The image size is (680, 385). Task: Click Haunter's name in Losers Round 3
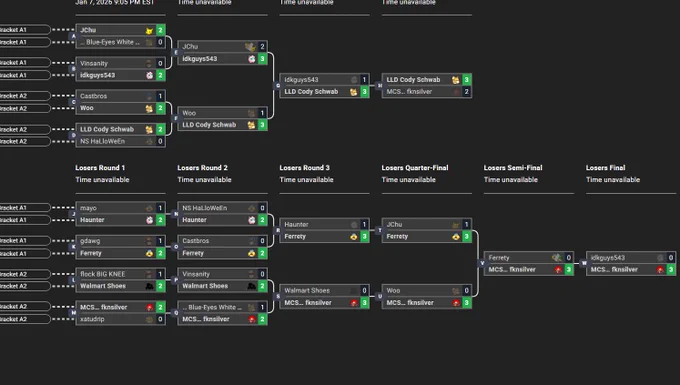pos(296,225)
